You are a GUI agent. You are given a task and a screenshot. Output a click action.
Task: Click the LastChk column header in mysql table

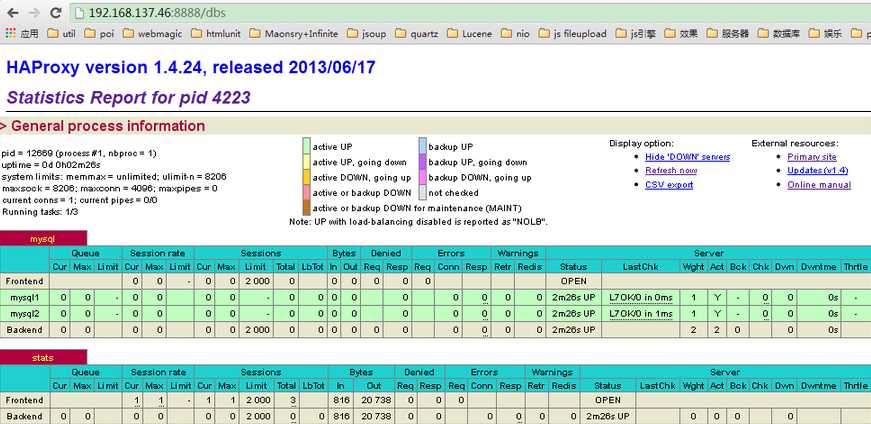point(640,267)
